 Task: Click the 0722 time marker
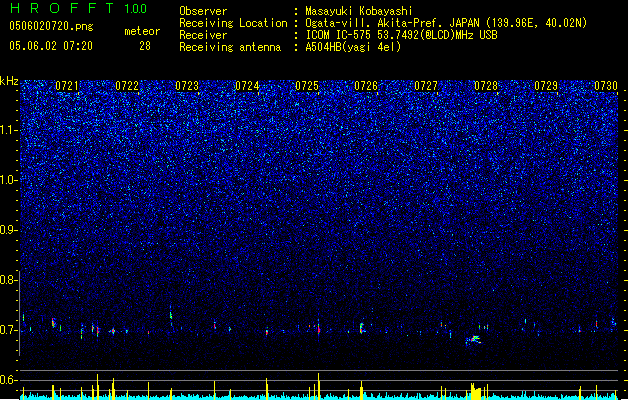(127, 86)
